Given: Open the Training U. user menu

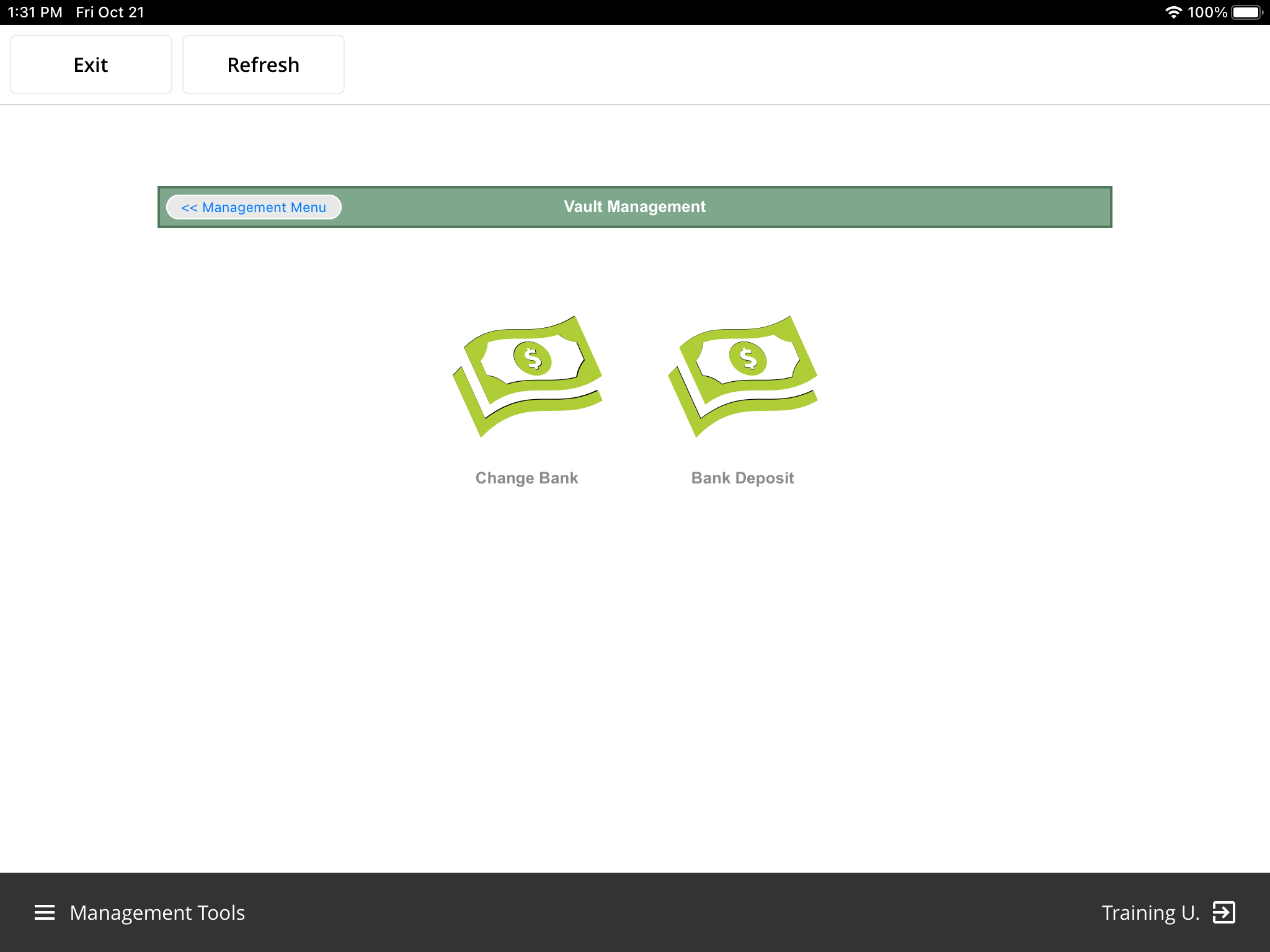Looking at the screenshot, I should [x=1151, y=912].
